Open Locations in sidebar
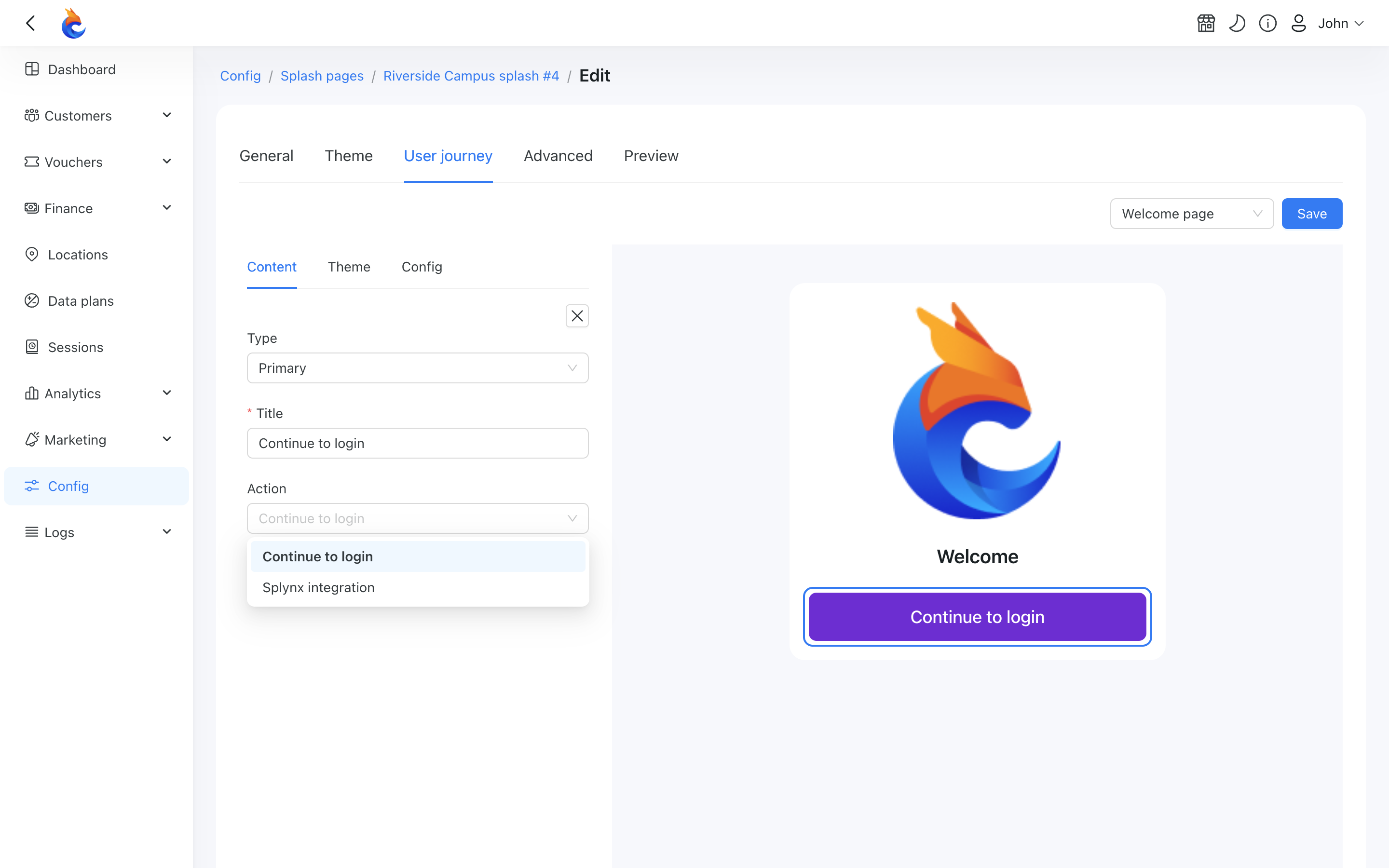 click(x=96, y=254)
